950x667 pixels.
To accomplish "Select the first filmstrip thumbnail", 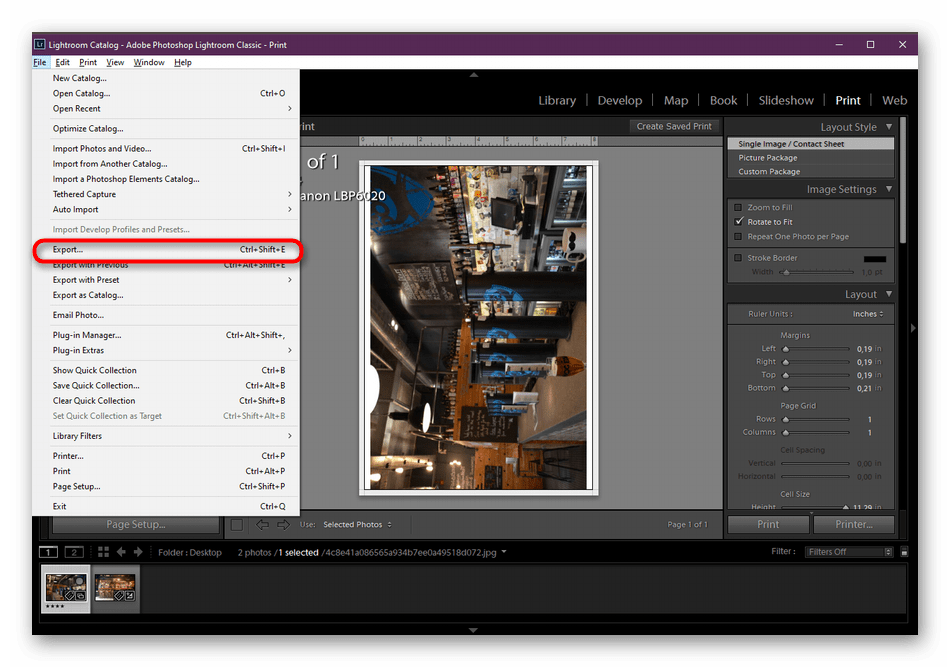I will (66, 589).
